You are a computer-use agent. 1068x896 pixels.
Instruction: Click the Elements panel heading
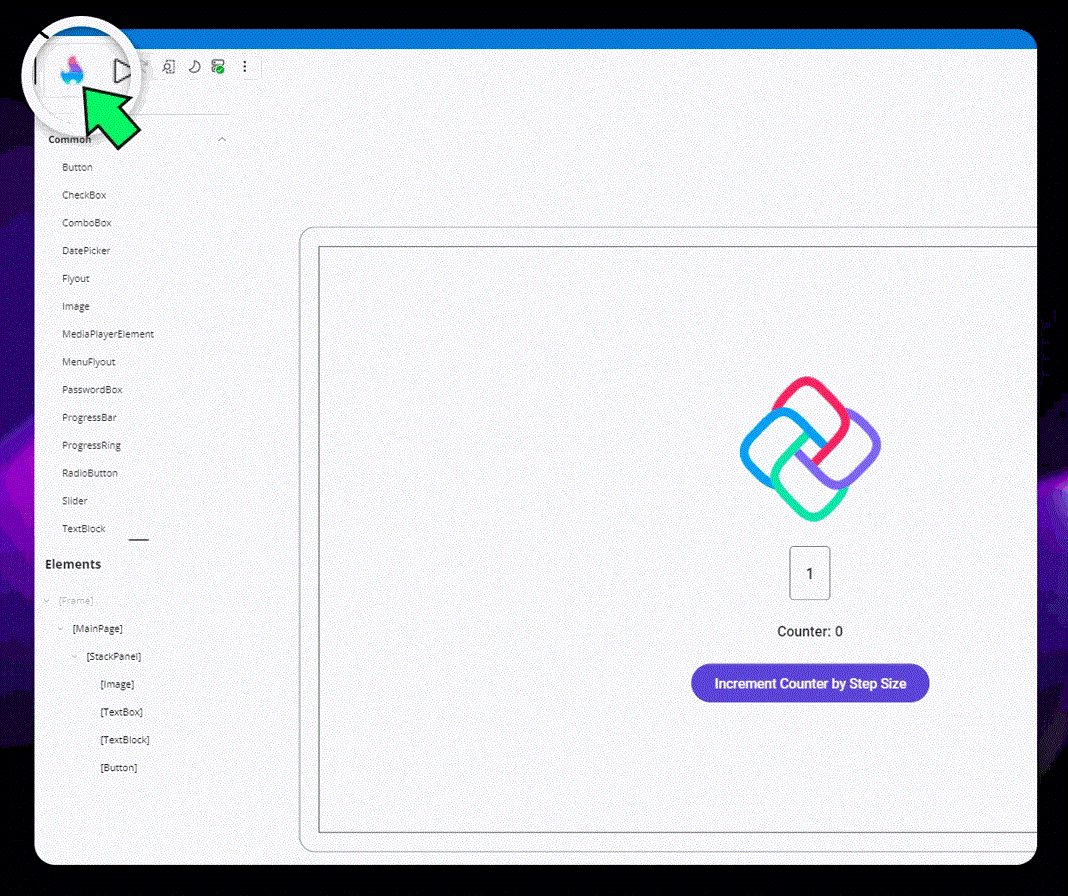tap(73, 564)
